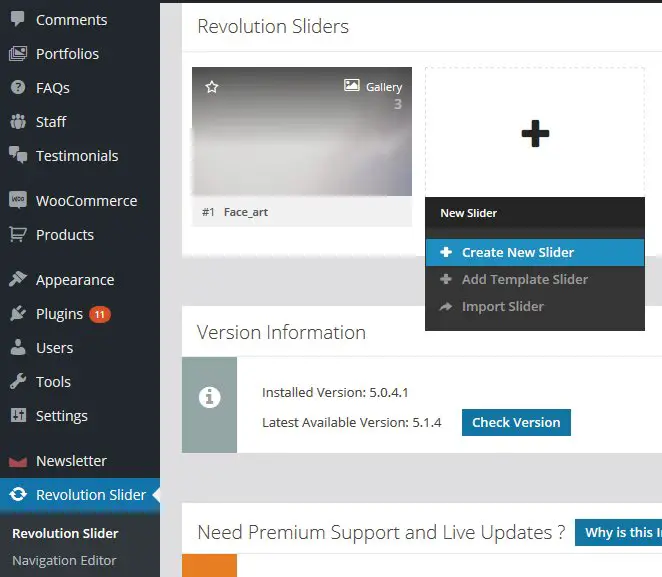662x577 pixels.
Task: Go to FAQs section
Action: click(53, 88)
